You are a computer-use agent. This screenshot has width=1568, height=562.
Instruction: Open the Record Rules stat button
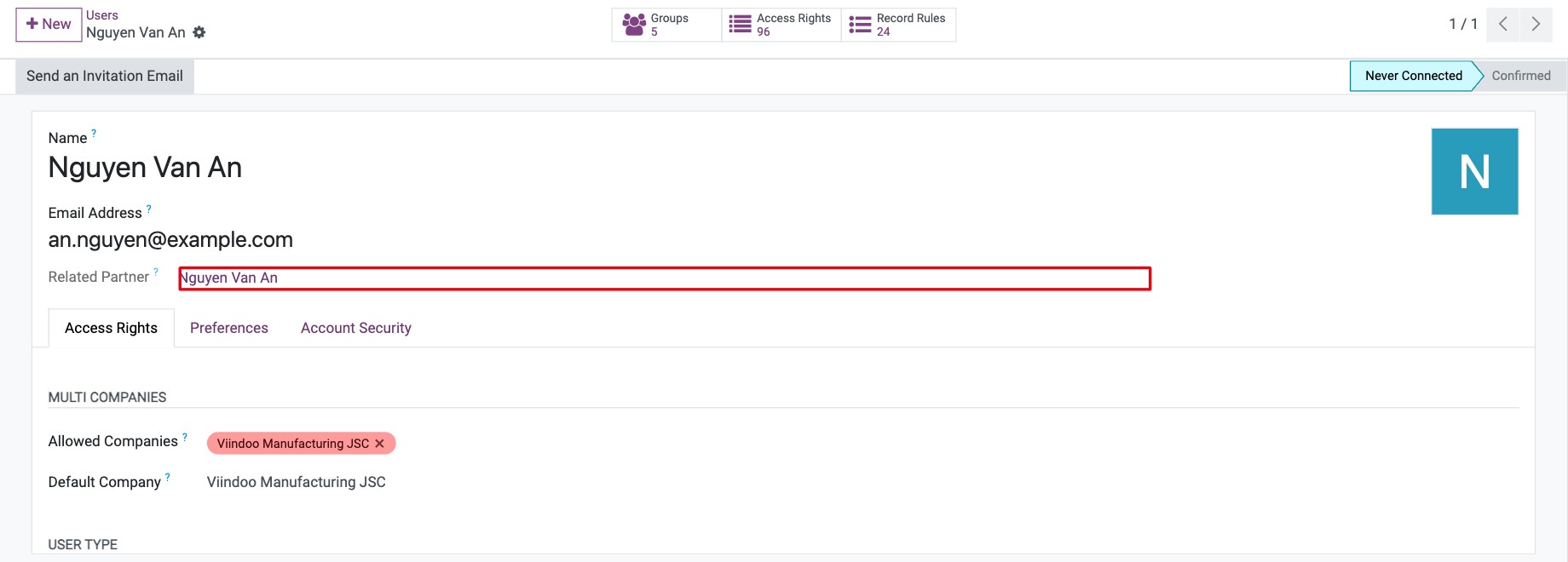(x=898, y=25)
